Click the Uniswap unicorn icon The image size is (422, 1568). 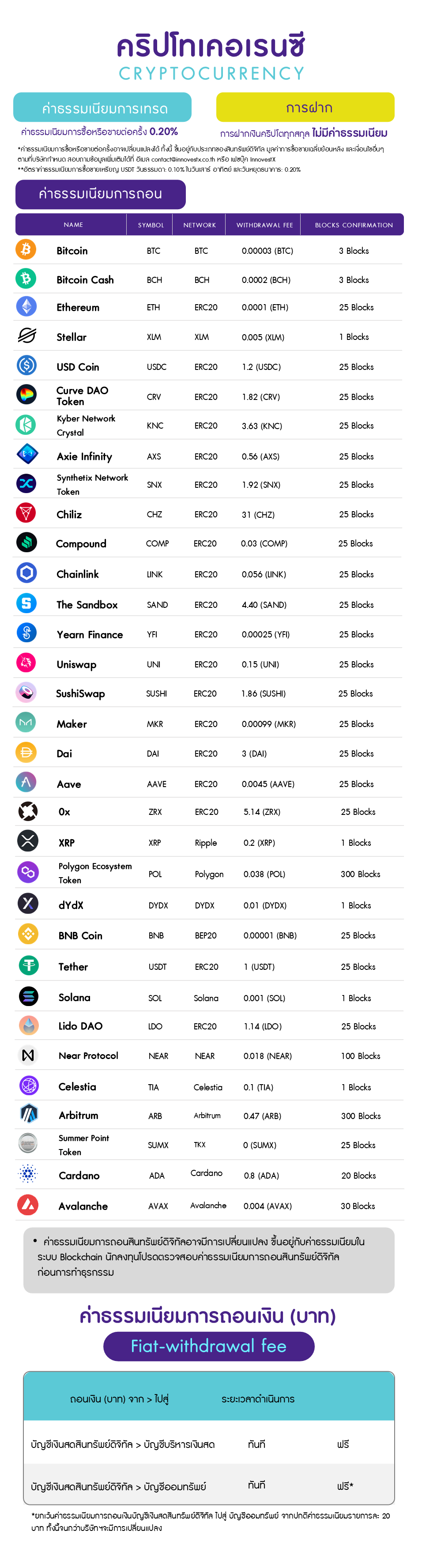pos(26,663)
